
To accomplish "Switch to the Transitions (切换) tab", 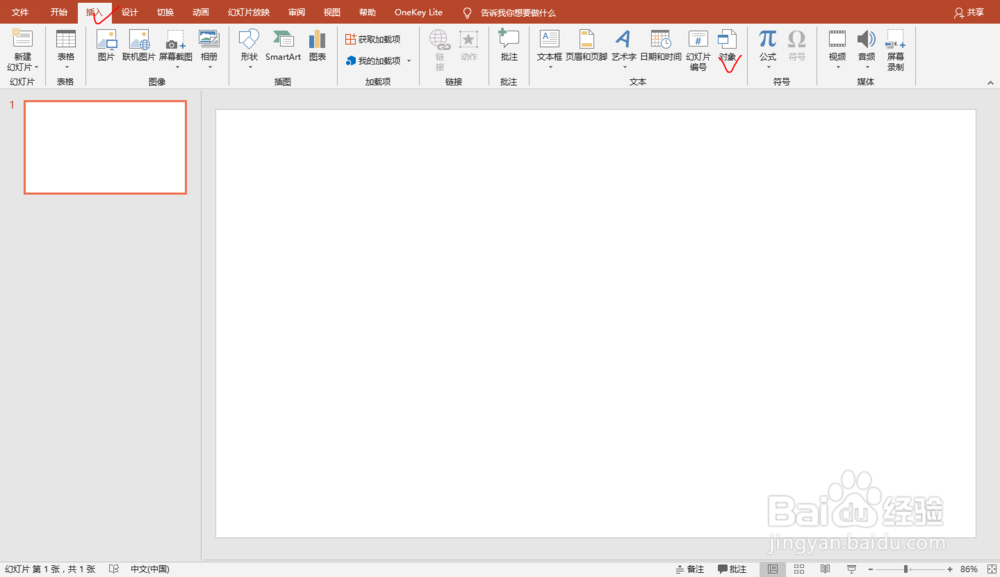I will [x=165, y=12].
